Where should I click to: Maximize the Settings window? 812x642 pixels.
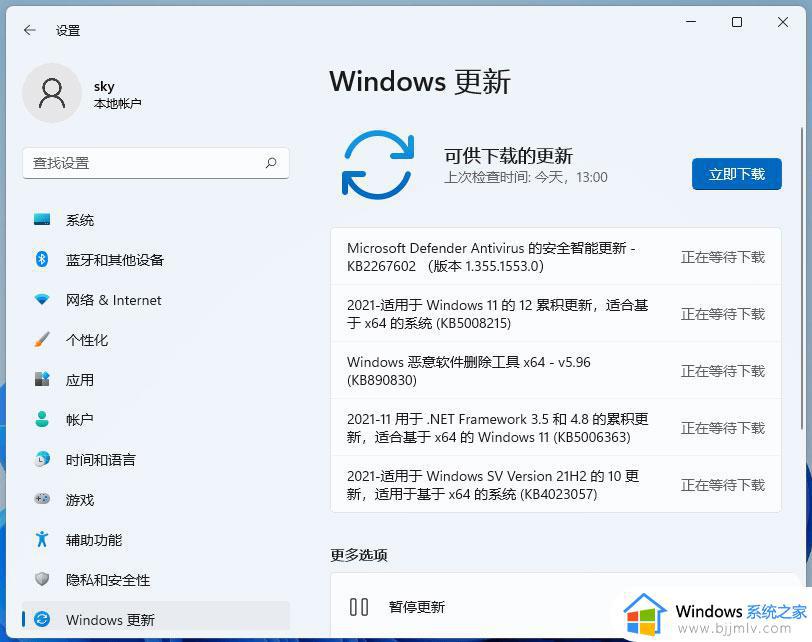pos(736,22)
